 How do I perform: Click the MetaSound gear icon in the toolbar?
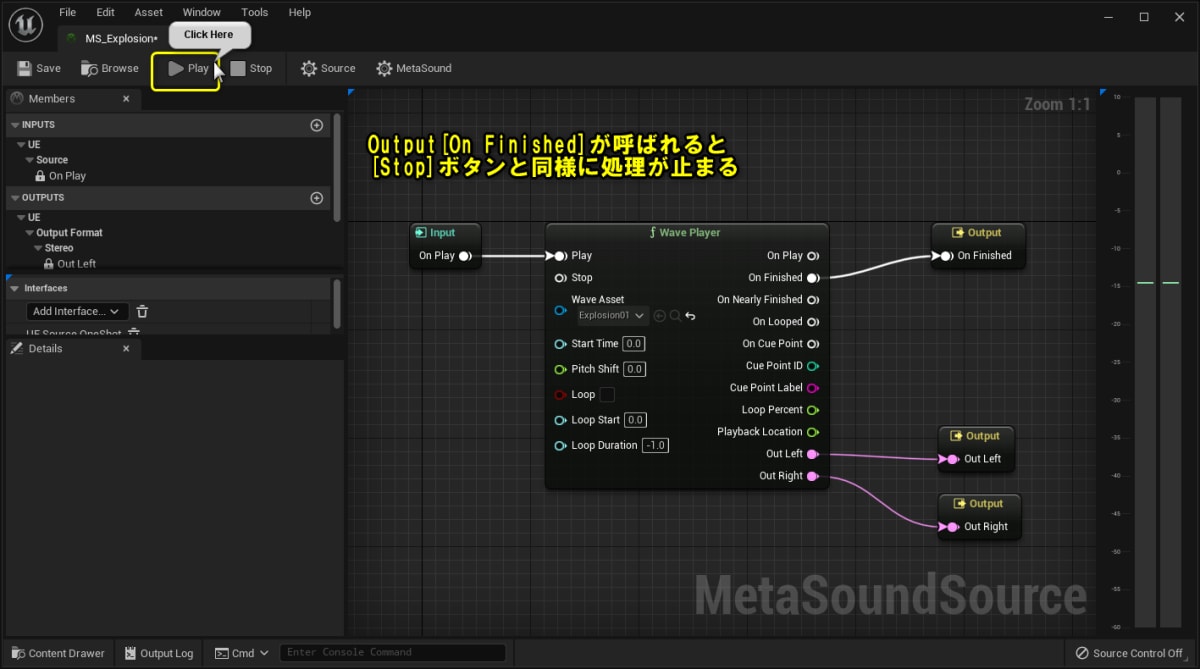point(383,68)
